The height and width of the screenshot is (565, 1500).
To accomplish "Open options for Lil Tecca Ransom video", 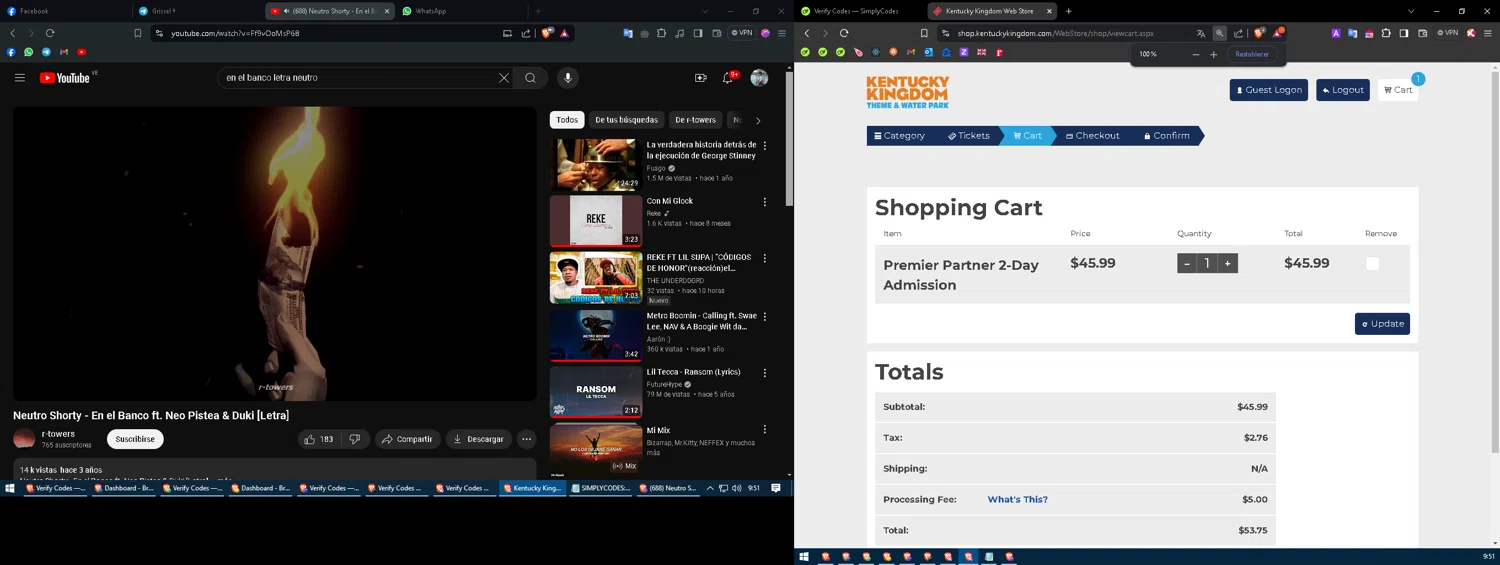I will [x=765, y=373].
